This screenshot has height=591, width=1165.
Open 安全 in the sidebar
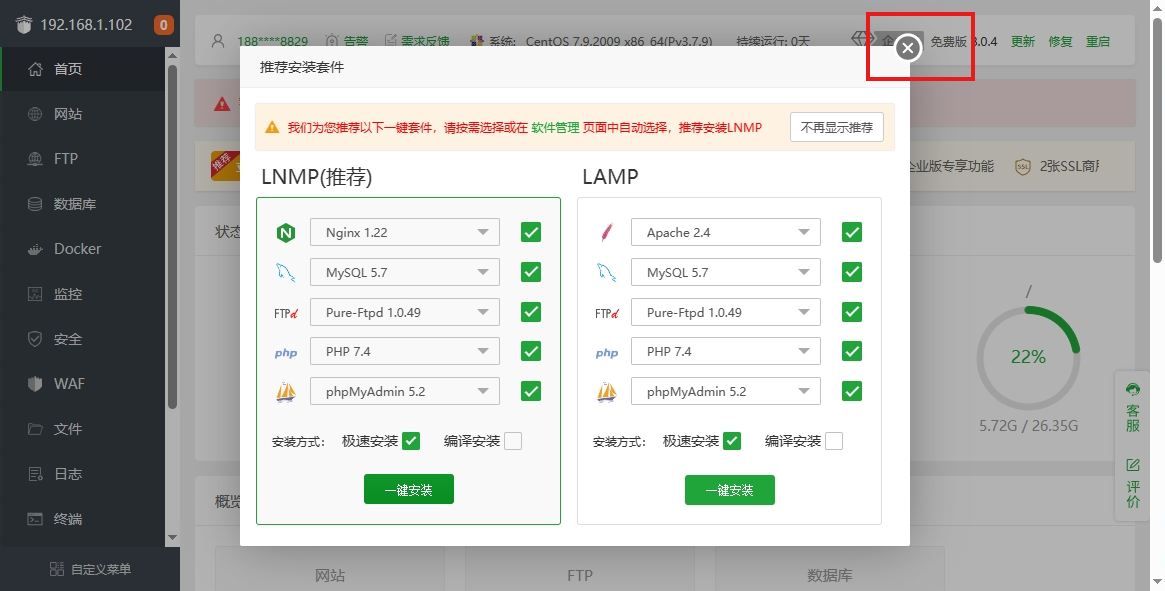(x=82, y=339)
